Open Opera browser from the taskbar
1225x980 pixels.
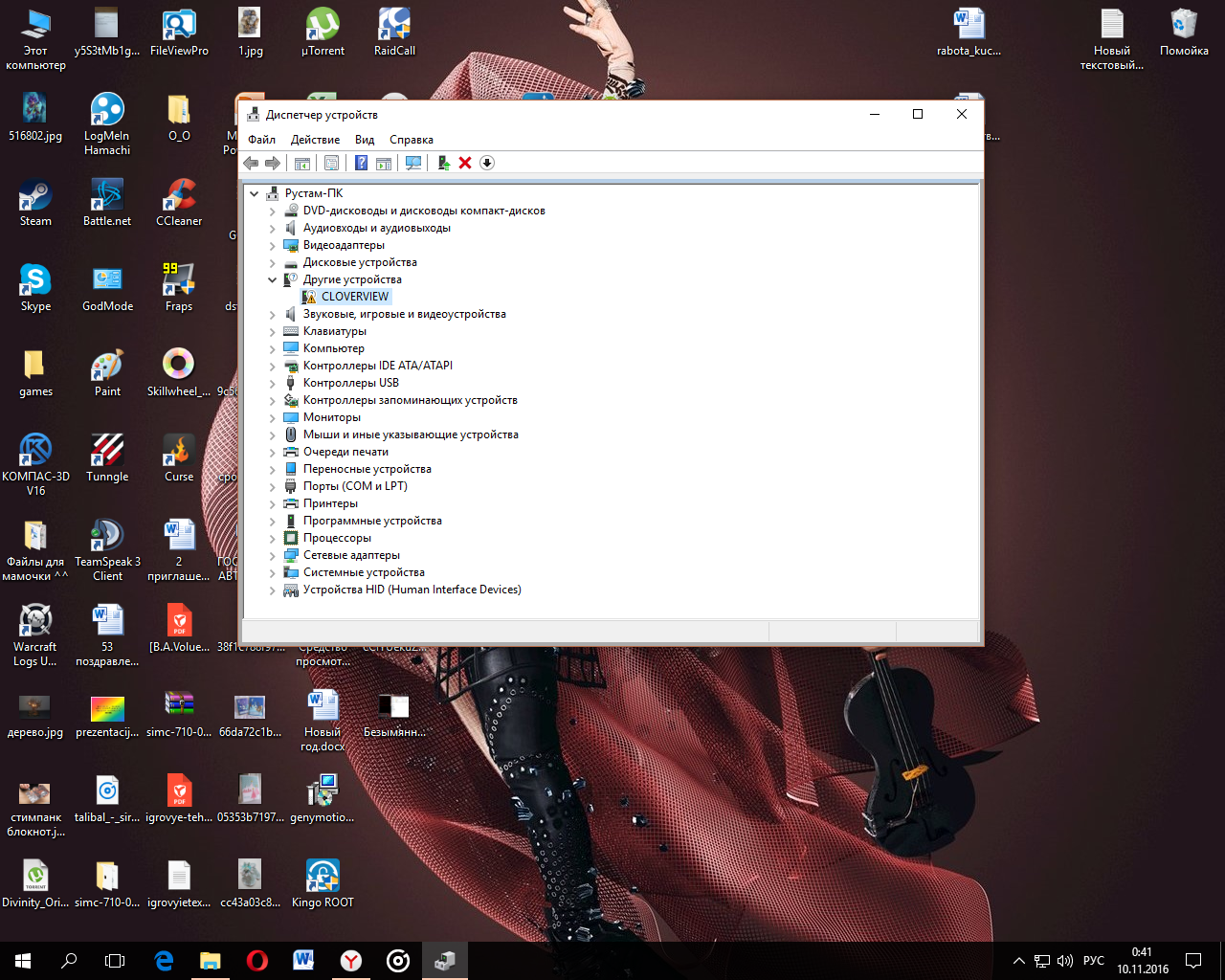[x=256, y=961]
